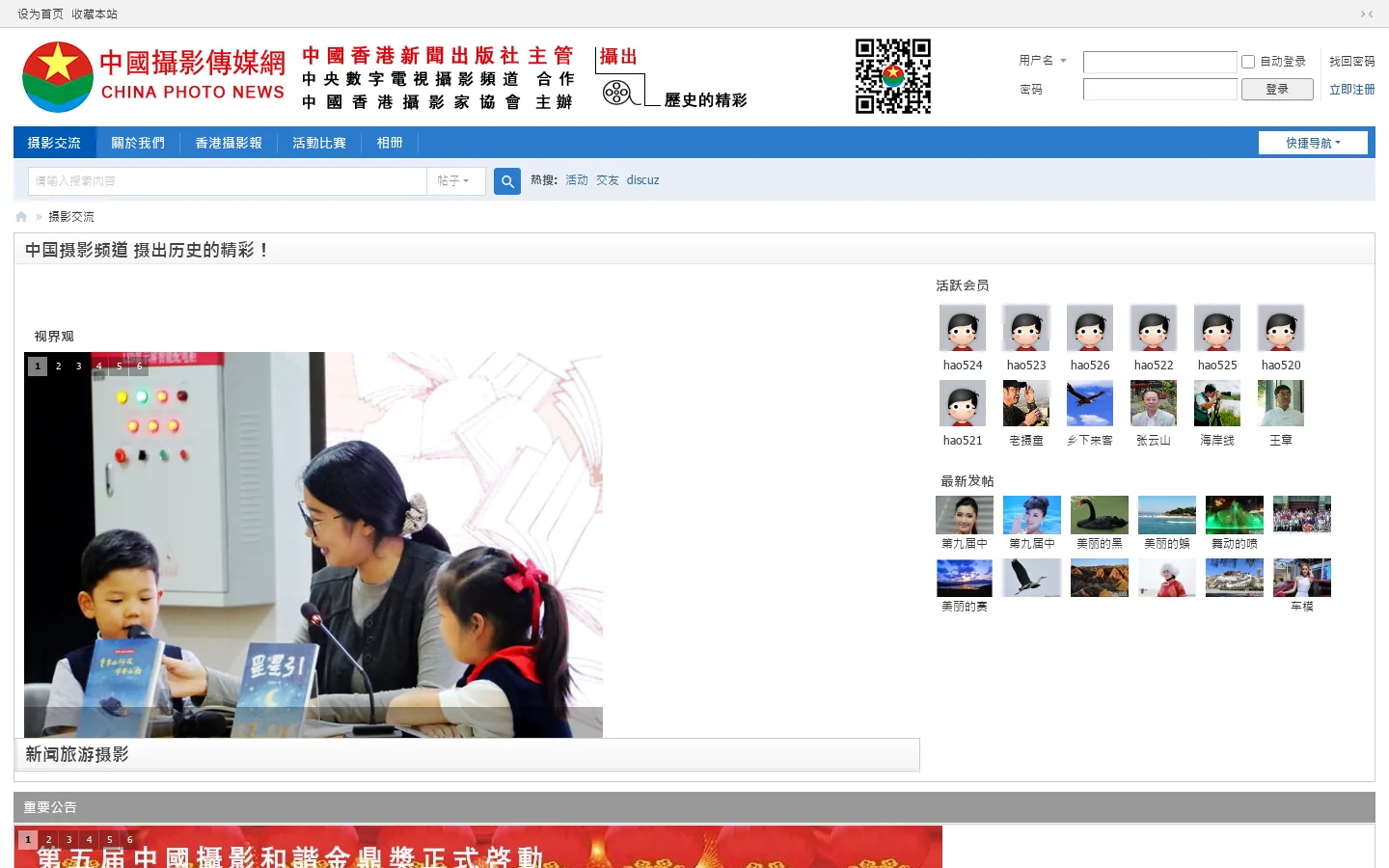Click the China Photo News logo

point(153,77)
